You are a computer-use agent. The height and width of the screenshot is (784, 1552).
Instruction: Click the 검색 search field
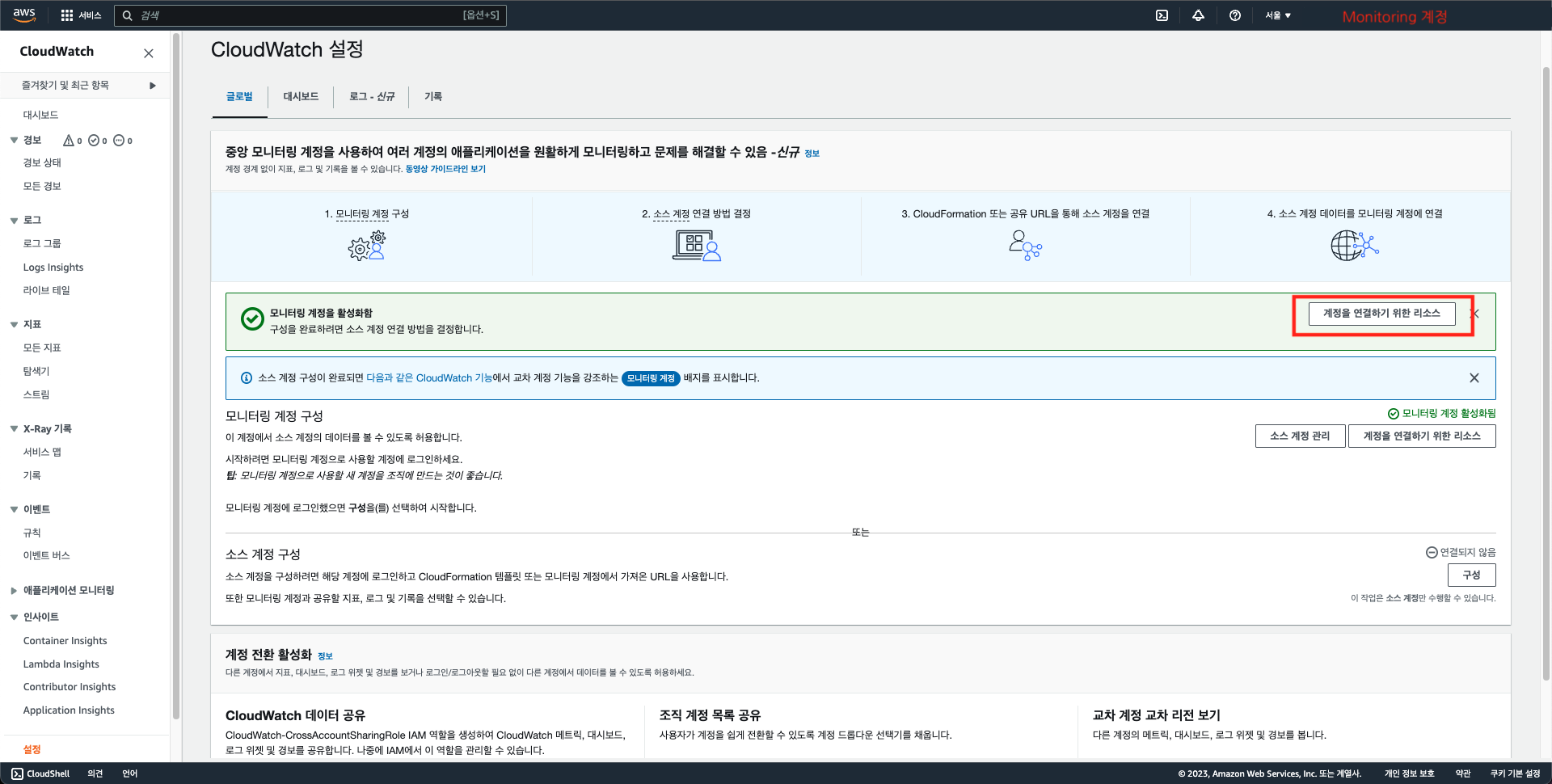[x=311, y=15]
